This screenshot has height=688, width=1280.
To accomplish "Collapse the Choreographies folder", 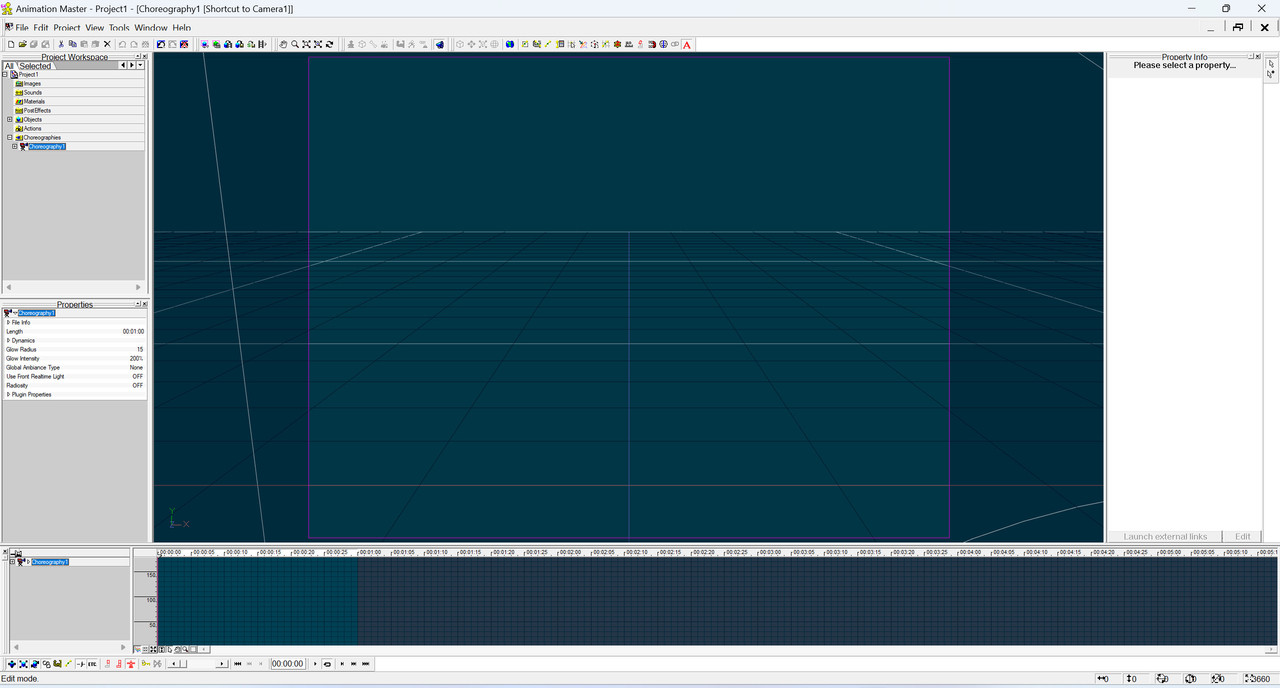I will click(10, 137).
